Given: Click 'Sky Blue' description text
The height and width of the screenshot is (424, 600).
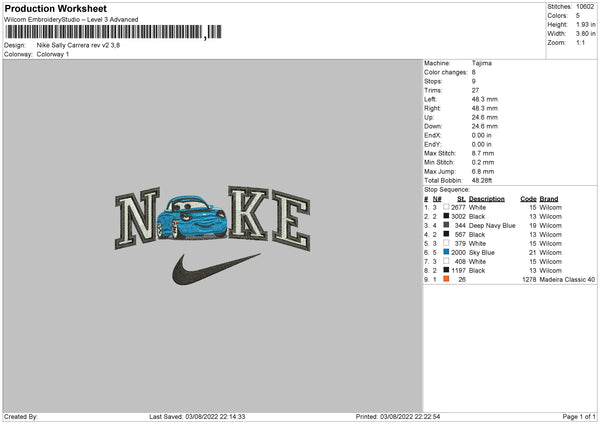Looking at the screenshot, I should tap(482, 253).
